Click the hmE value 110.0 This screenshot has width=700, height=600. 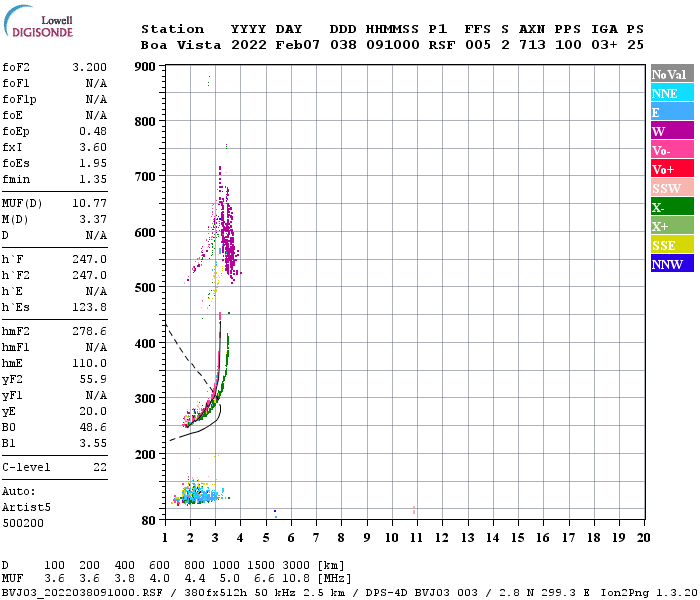pos(89,363)
